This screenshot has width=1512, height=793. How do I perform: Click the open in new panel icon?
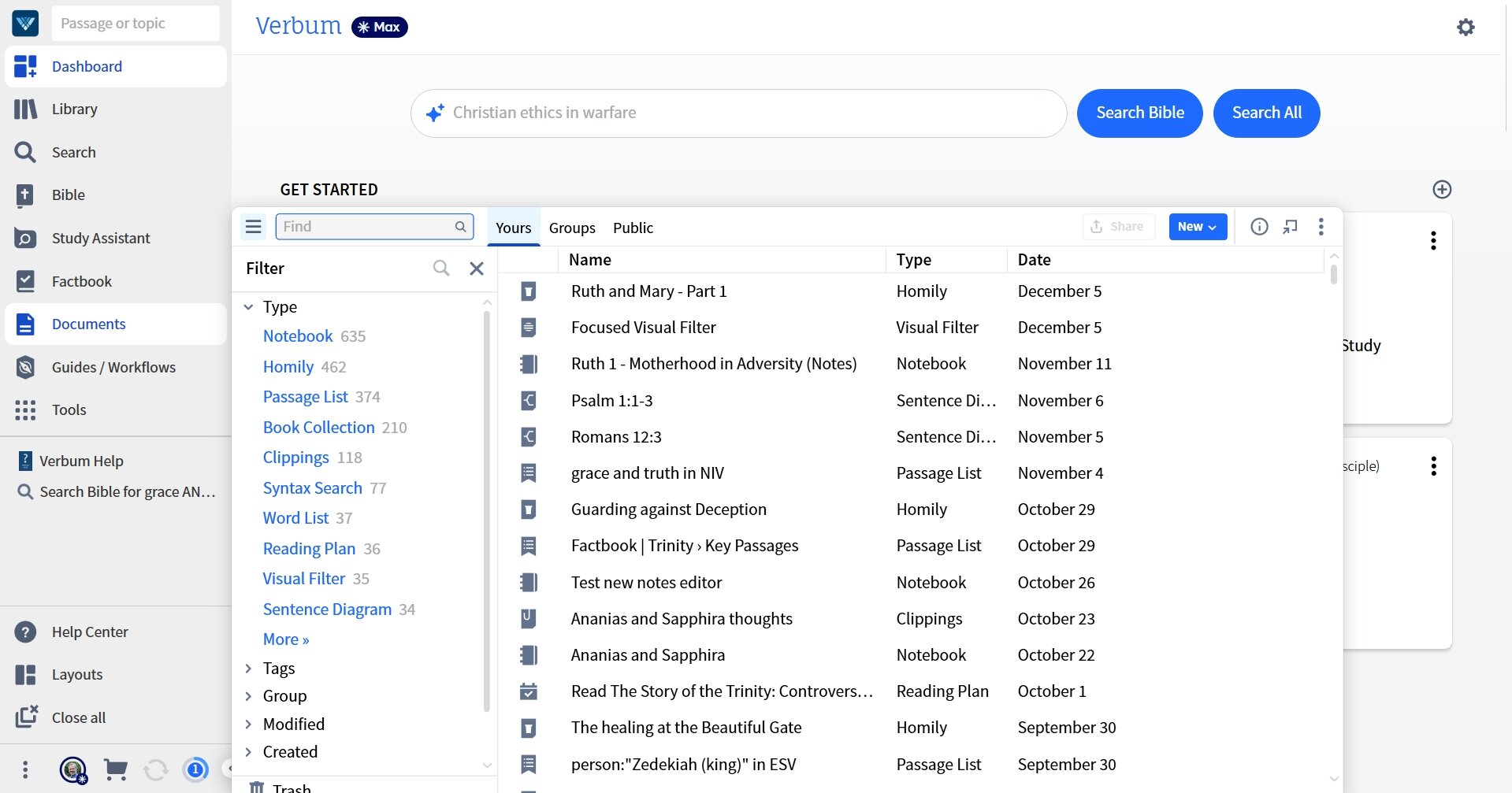pos(1290,227)
